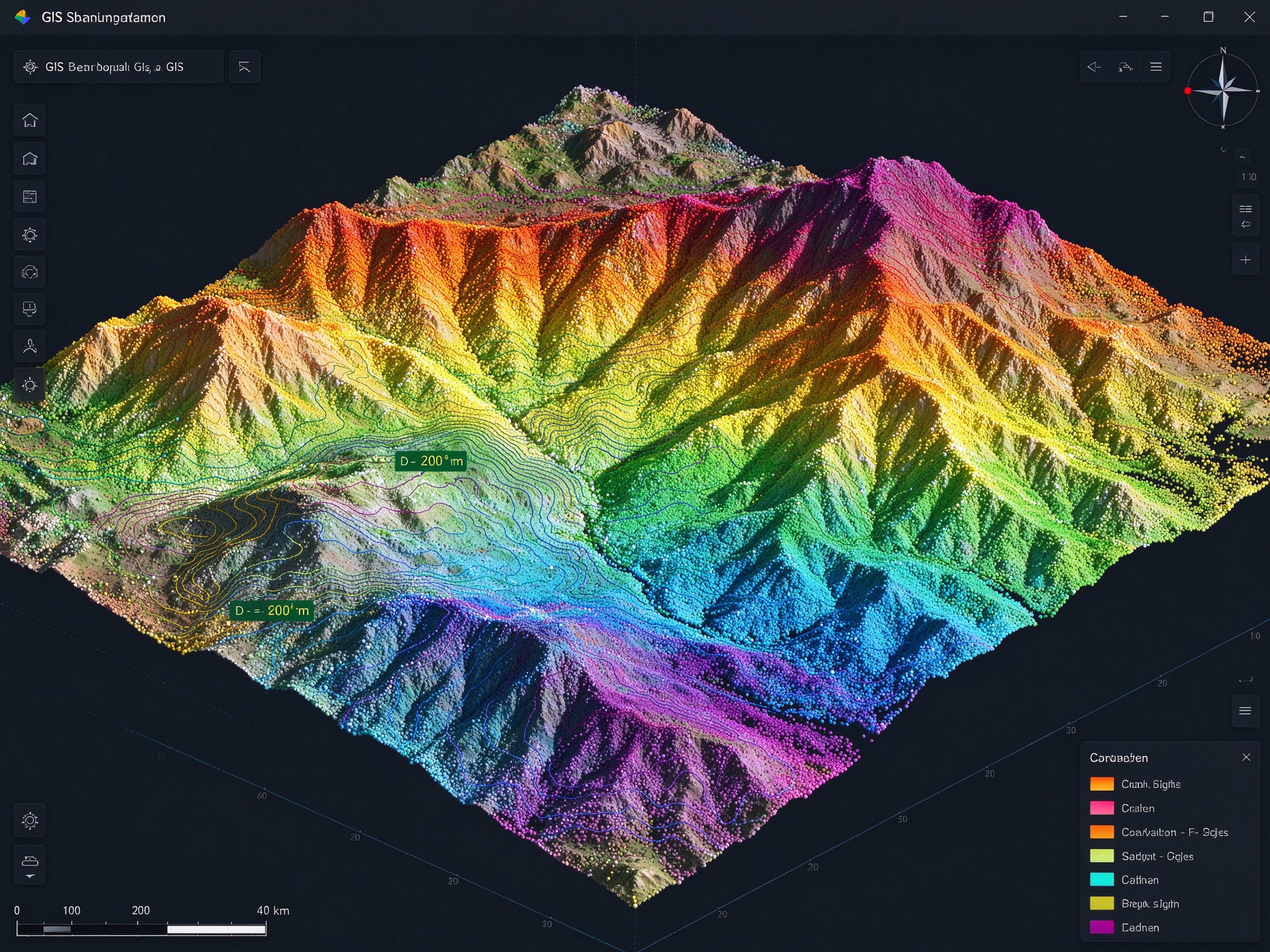Close the legend panel with the X
Screen dimensions: 1270x952
(1246, 758)
